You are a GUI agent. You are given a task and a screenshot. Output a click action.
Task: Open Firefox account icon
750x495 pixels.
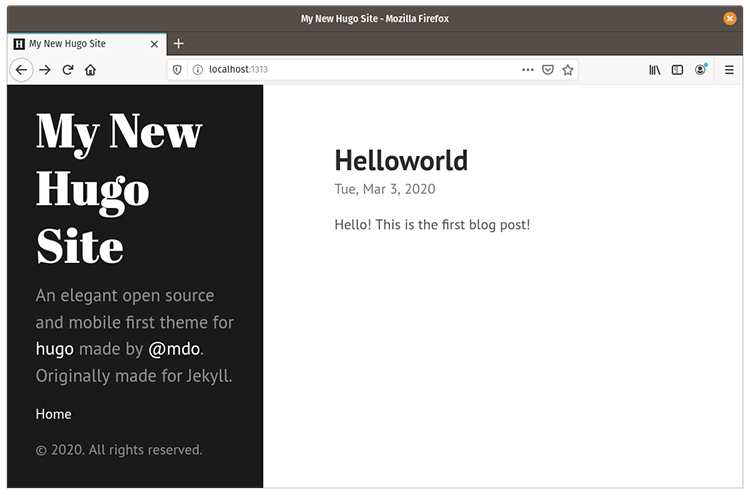[700, 70]
